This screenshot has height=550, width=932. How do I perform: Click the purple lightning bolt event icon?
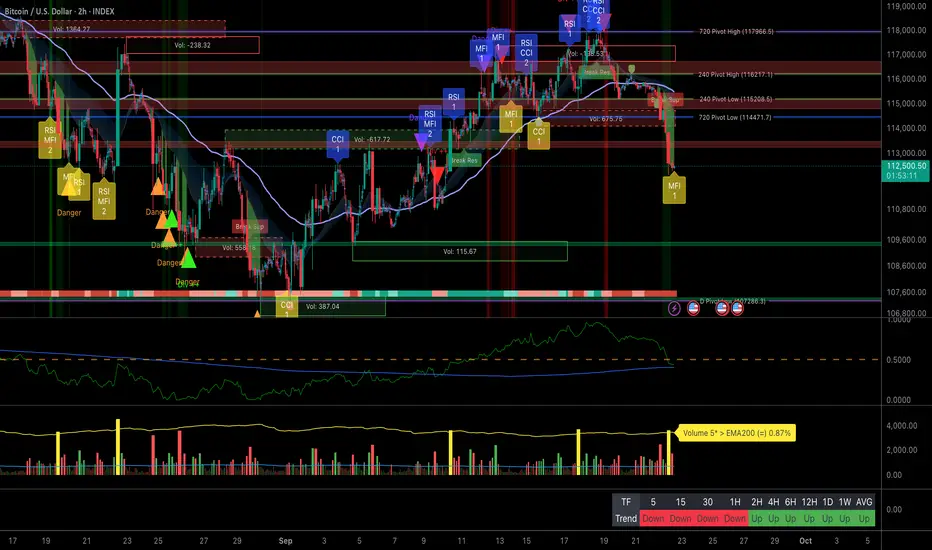(x=674, y=308)
